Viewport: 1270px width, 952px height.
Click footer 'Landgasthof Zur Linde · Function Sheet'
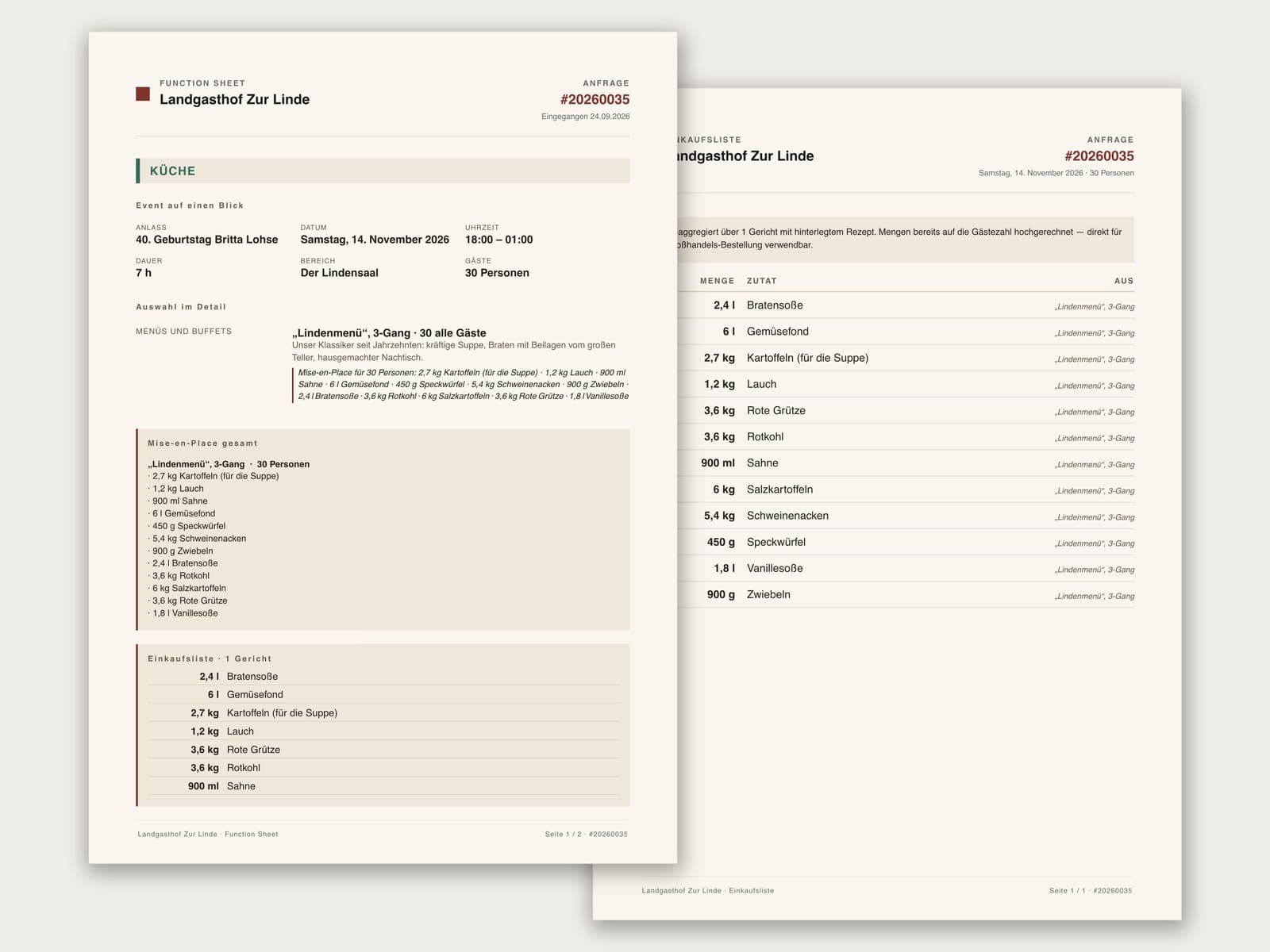coord(208,834)
